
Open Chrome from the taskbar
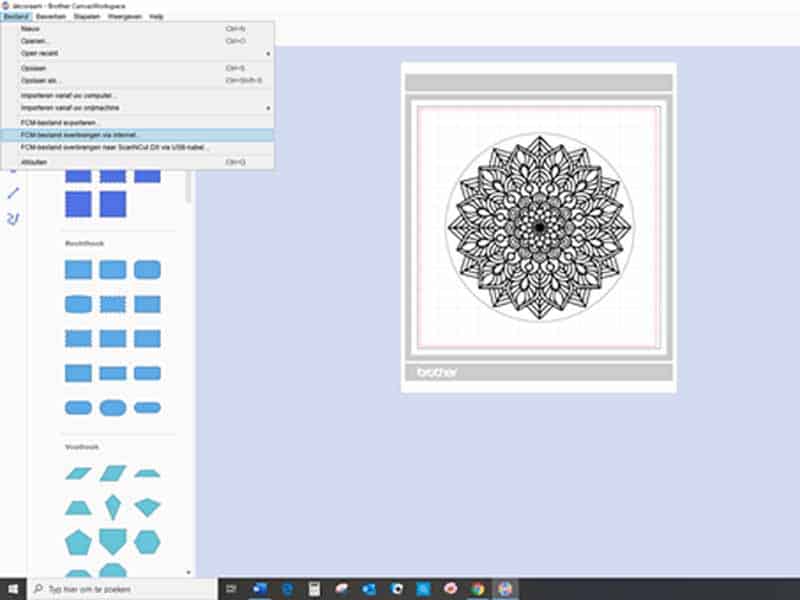[x=478, y=589]
